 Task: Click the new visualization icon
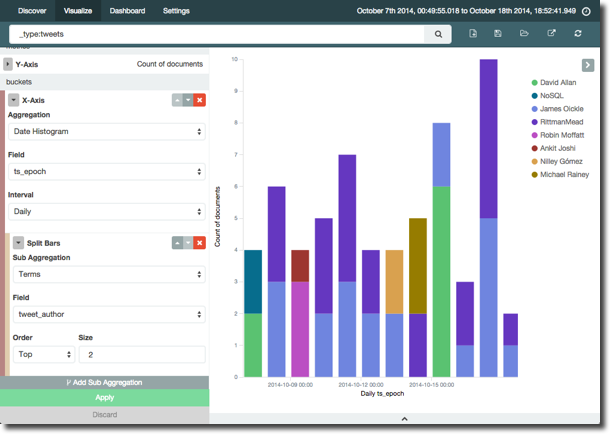click(x=473, y=34)
